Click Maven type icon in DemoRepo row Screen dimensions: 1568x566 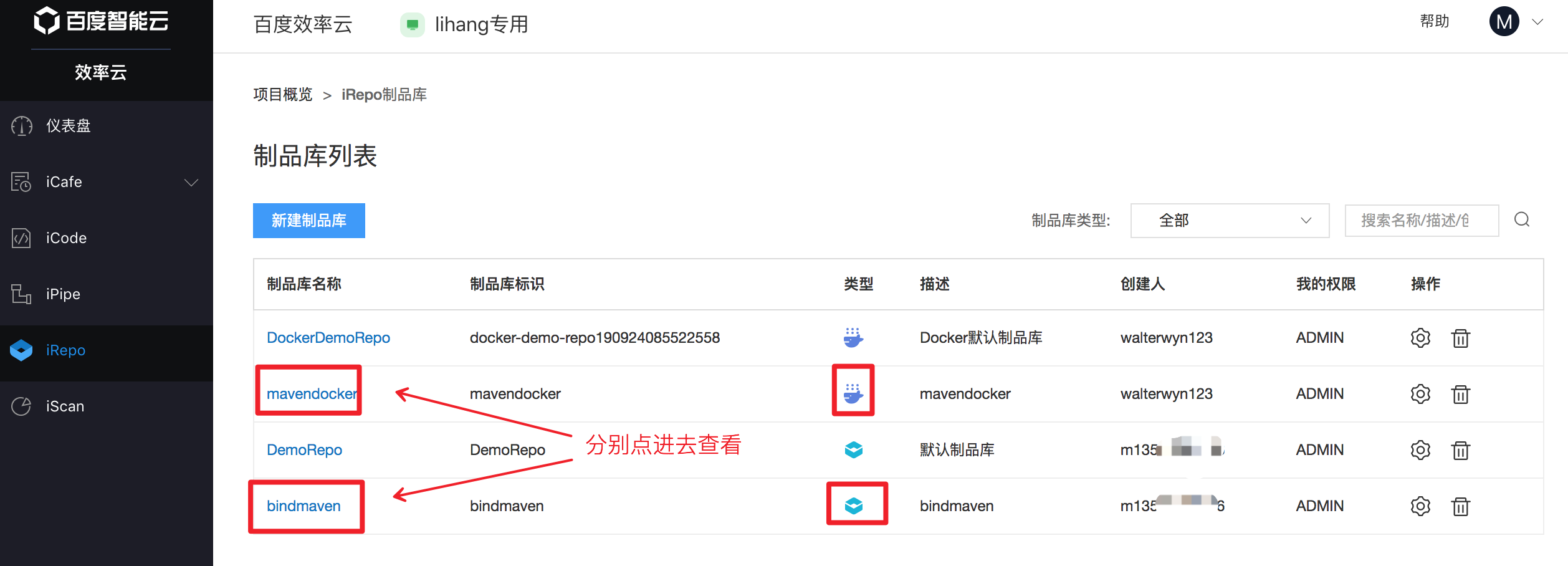(853, 449)
